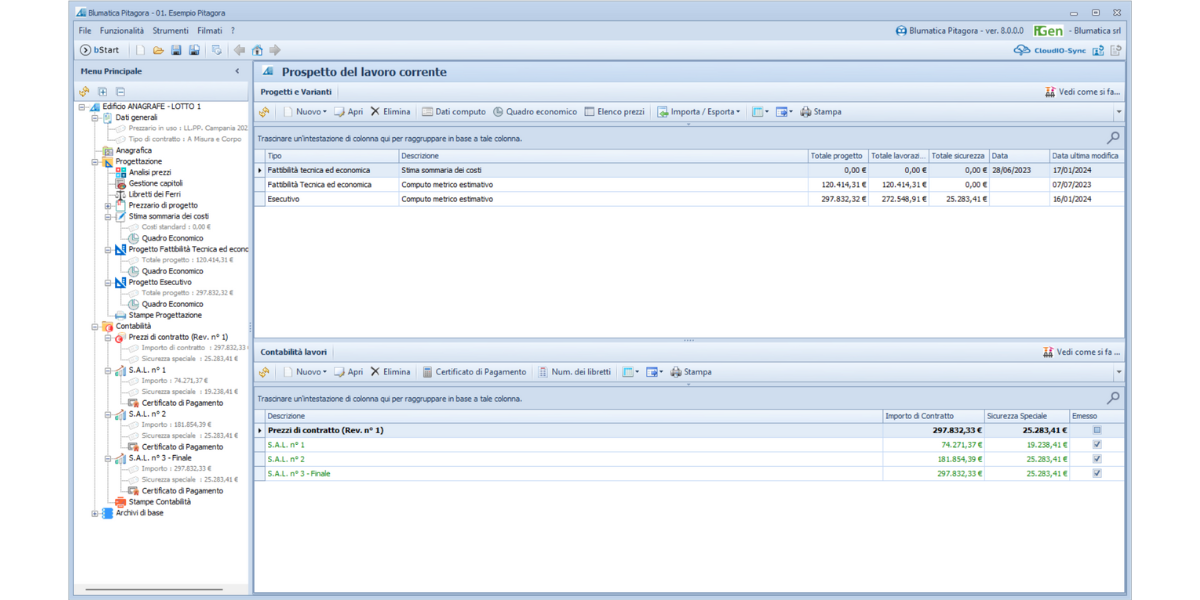Open the Funzionalità menu
This screenshot has width=1200, height=600.
click(x=121, y=31)
